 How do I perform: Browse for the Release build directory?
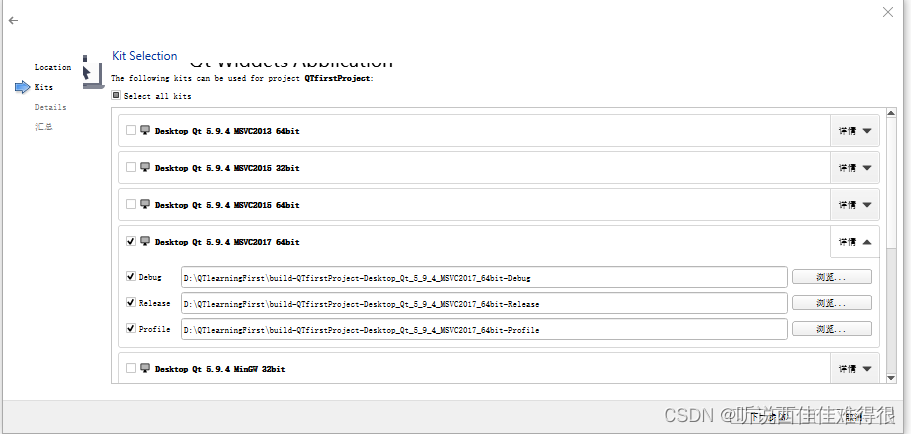[x=831, y=303]
